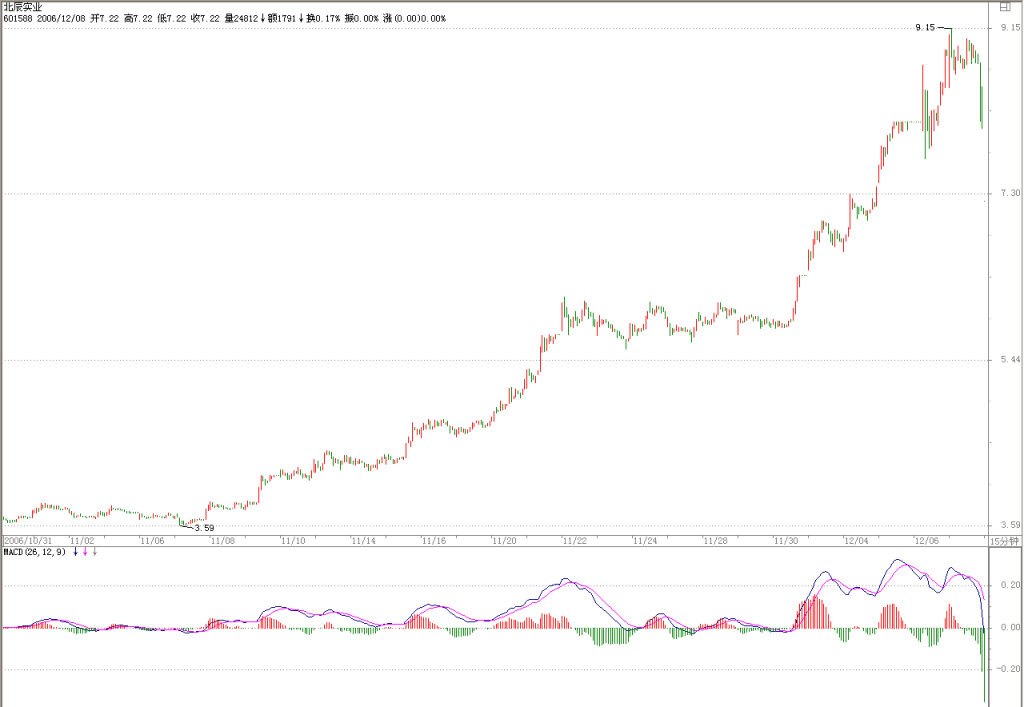Image resolution: width=1024 pixels, height=707 pixels.
Task: Click the 3.59 low price marker on chart
Action: (x=204, y=528)
